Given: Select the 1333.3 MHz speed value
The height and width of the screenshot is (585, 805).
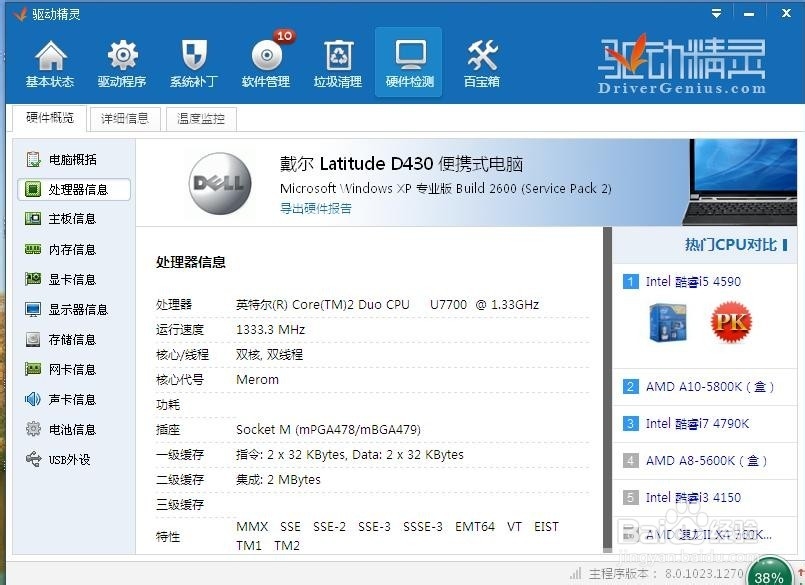Looking at the screenshot, I should click(x=271, y=330).
